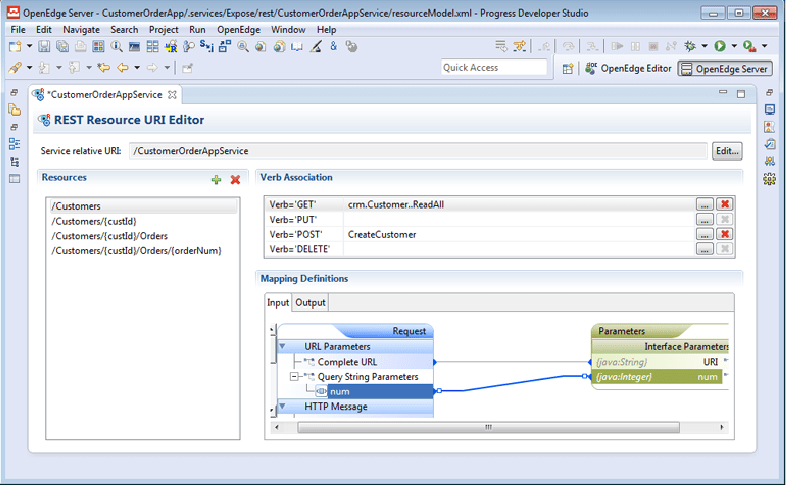This screenshot has height=485, width=786.
Task: Click the green Run launch icon
Action: point(720,46)
